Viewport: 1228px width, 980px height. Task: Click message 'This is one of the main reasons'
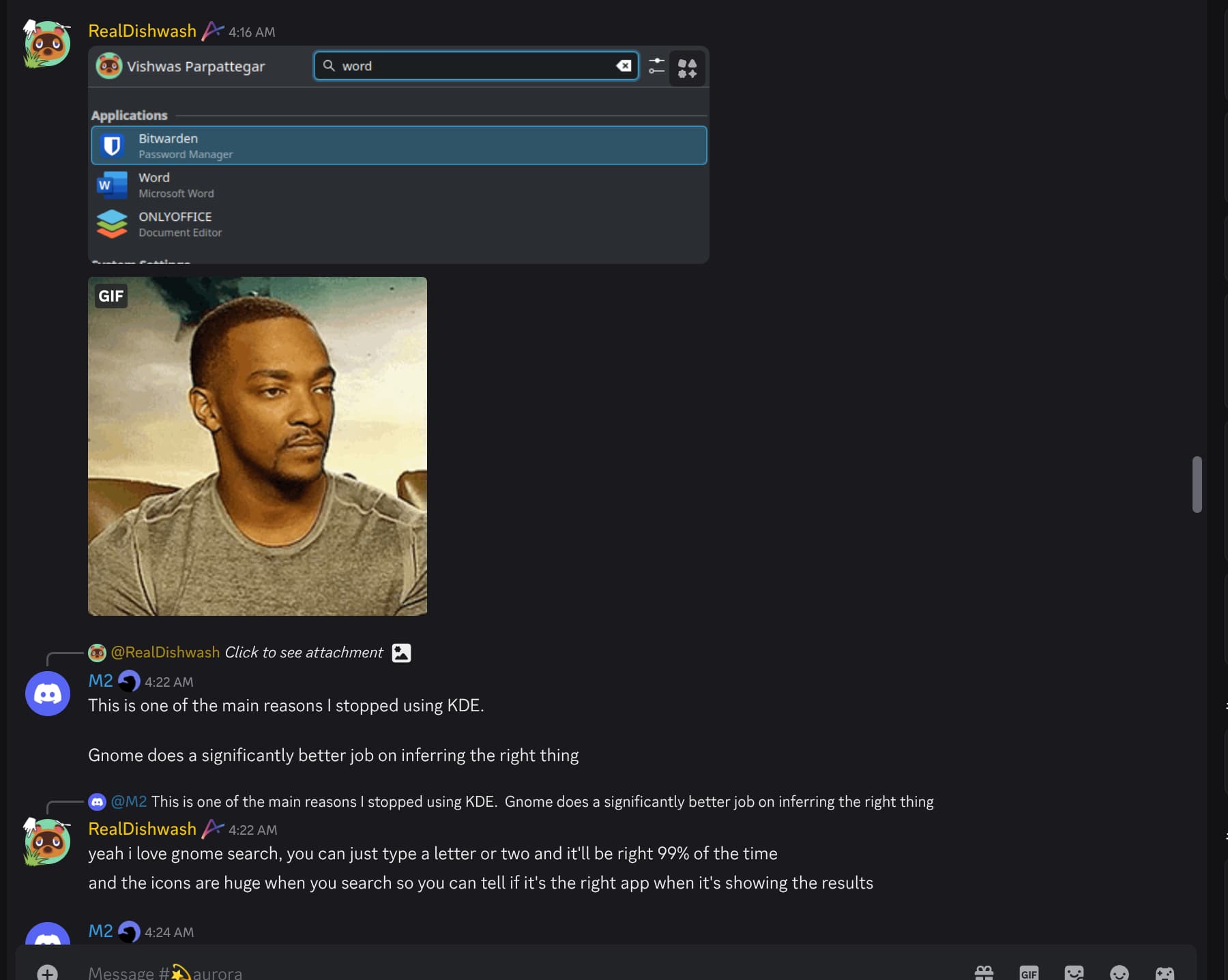[x=286, y=706]
